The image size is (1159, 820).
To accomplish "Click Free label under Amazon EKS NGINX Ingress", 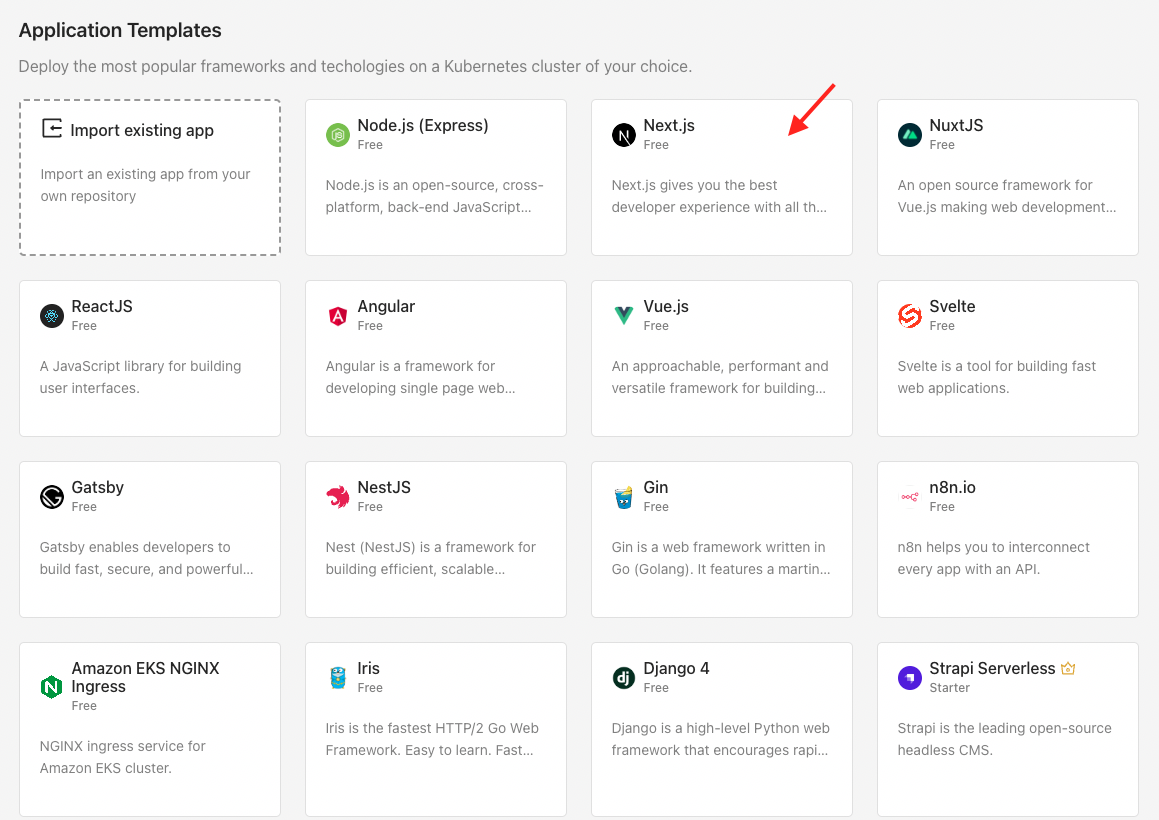I will pyautogui.click(x=84, y=706).
